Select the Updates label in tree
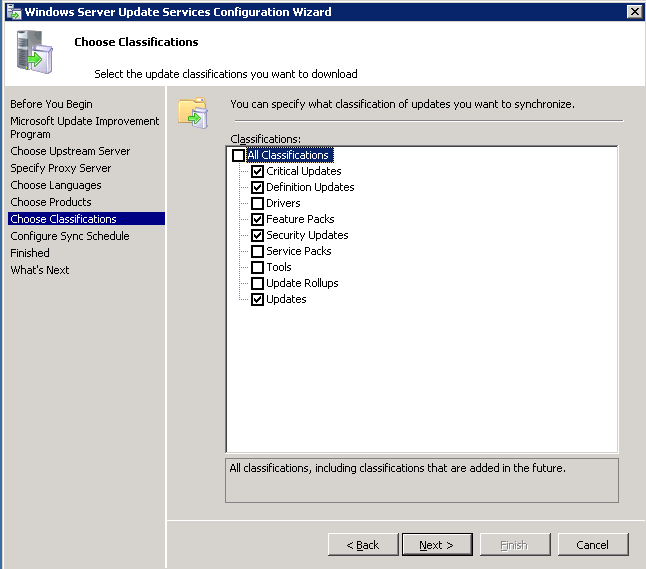Viewport: 646px width, 569px height. [286, 300]
